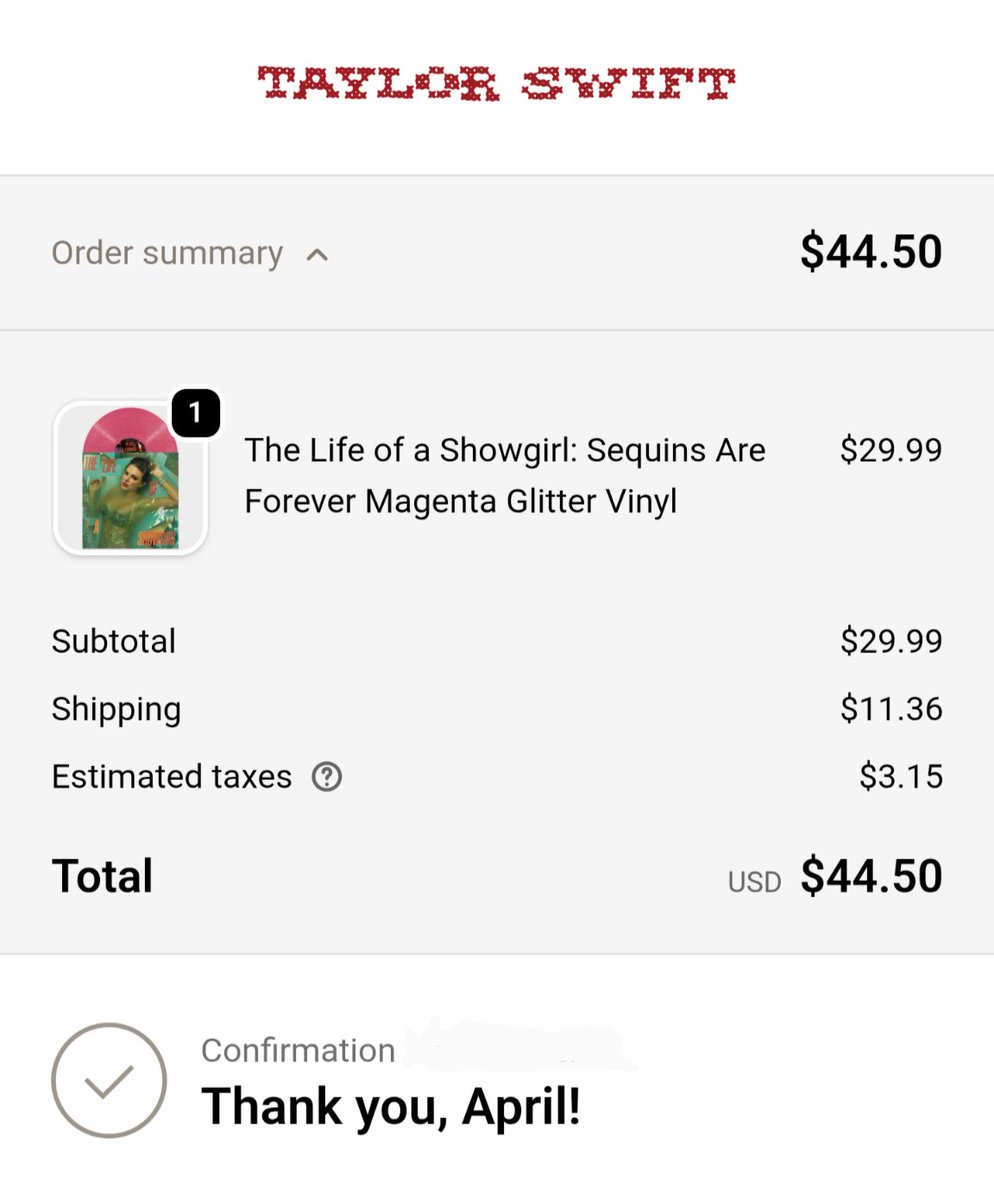Select the Showgirl Magenta Glitter Vinyl title
Image resolution: width=994 pixels, height=1200 pixels.
point(505,475)
